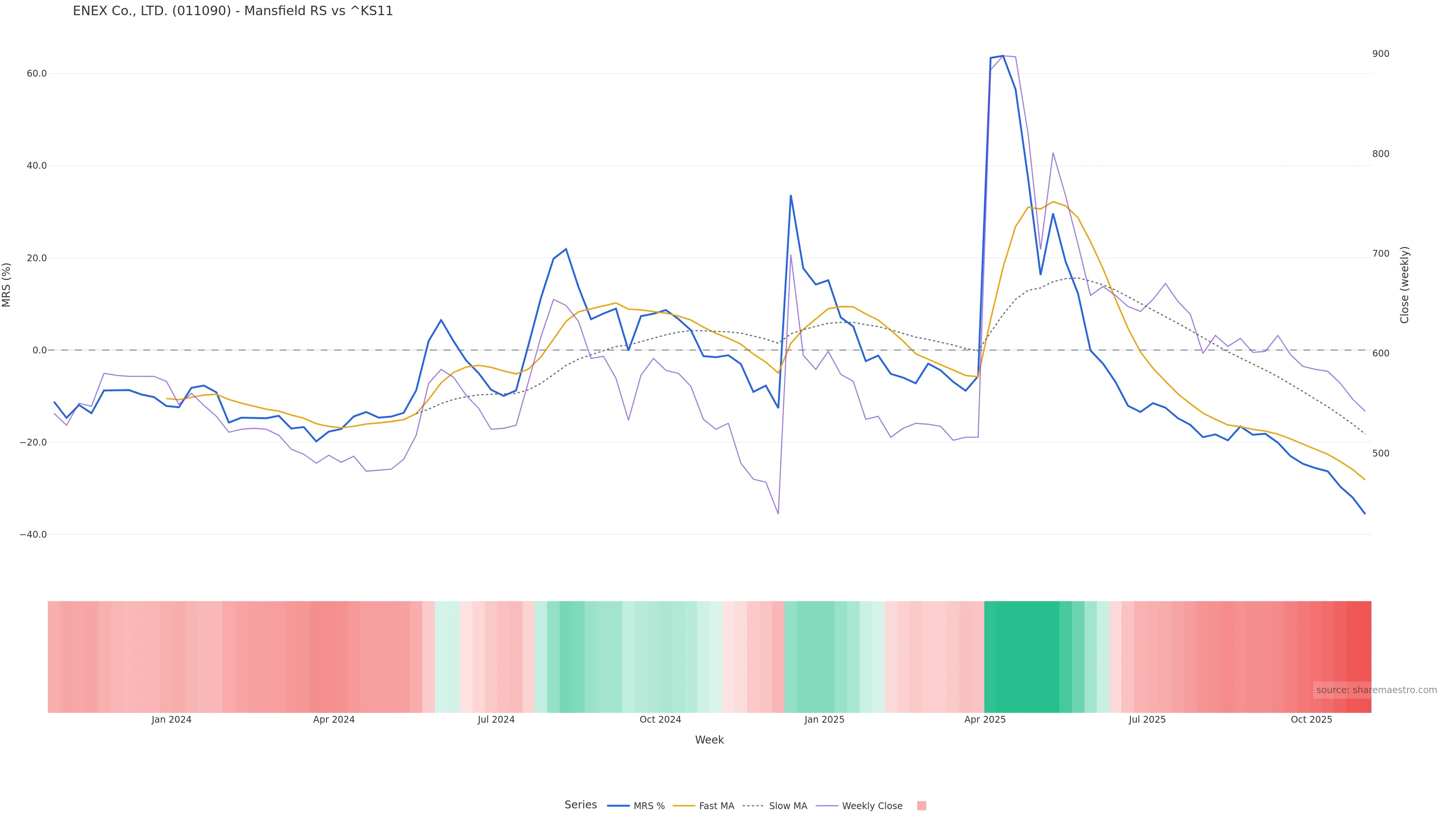
Task: Click the ENEX Co., LTD. chart title
Action: 233,11
